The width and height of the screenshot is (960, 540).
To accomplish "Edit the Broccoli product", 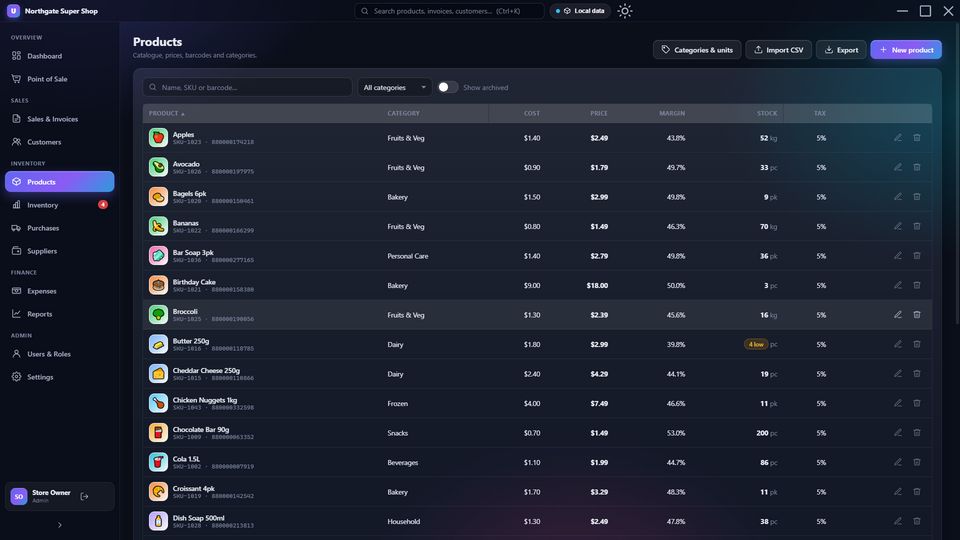I will tap(898, 315).
